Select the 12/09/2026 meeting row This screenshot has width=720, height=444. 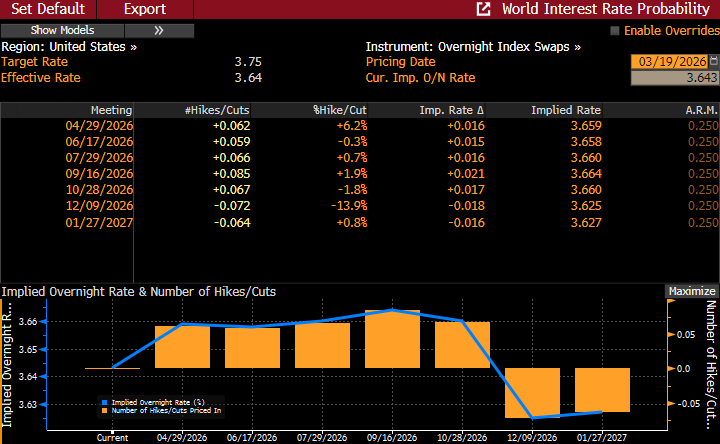(x=97, y=205)
